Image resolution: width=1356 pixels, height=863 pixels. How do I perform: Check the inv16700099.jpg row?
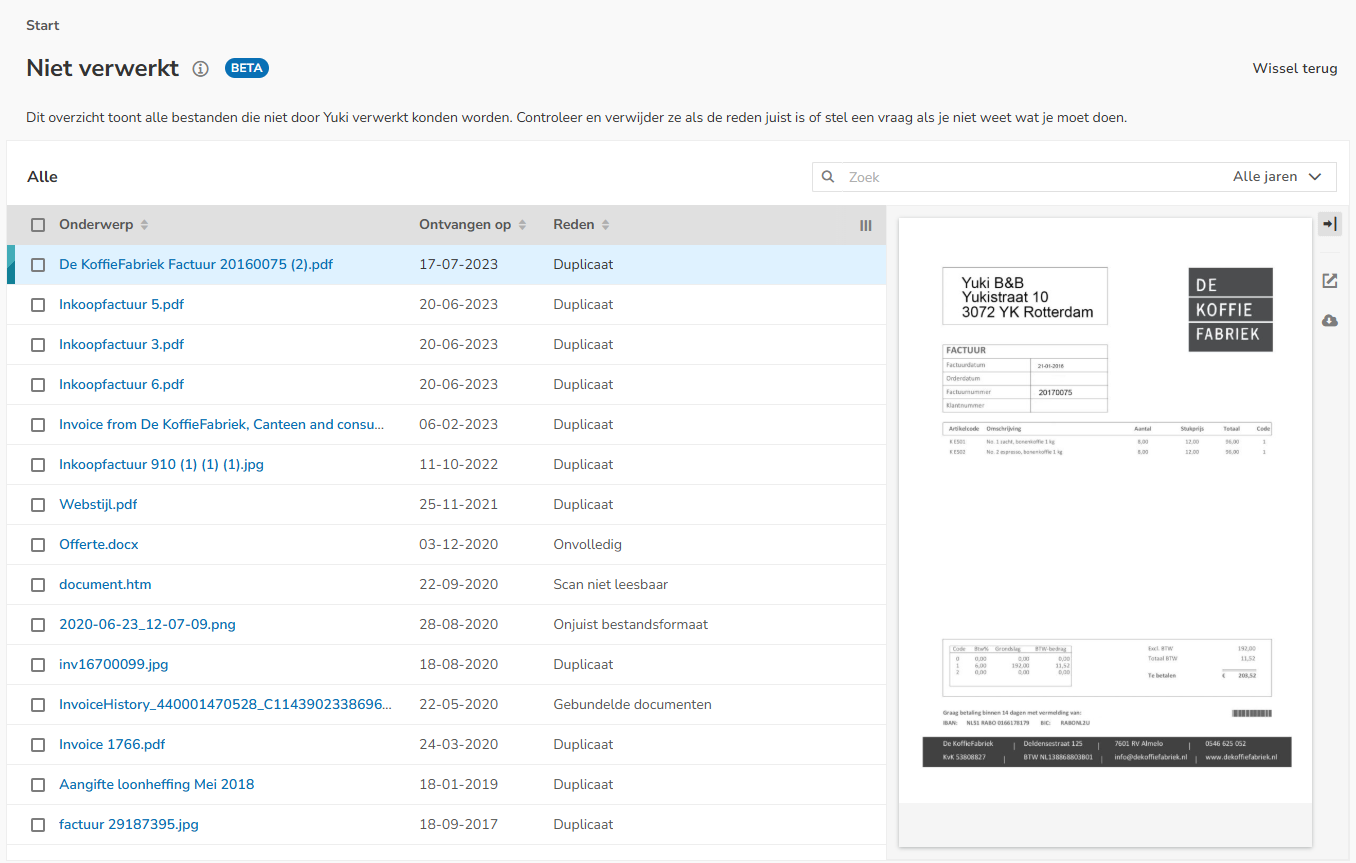38,665
